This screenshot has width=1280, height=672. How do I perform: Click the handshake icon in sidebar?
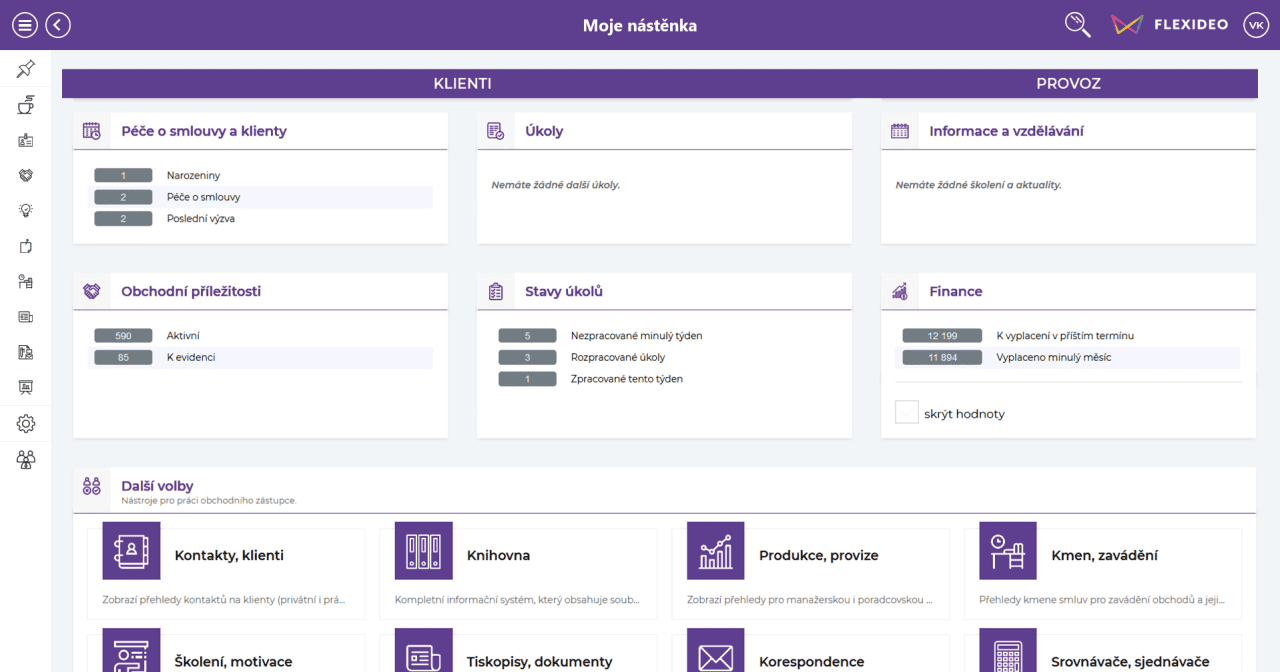tap(26, 175)
